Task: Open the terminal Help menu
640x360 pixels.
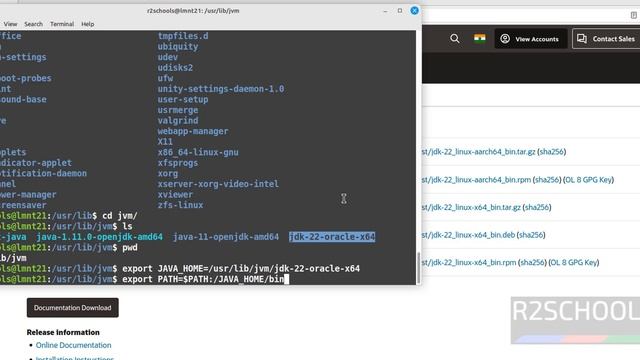Action: tap(87, 24)
